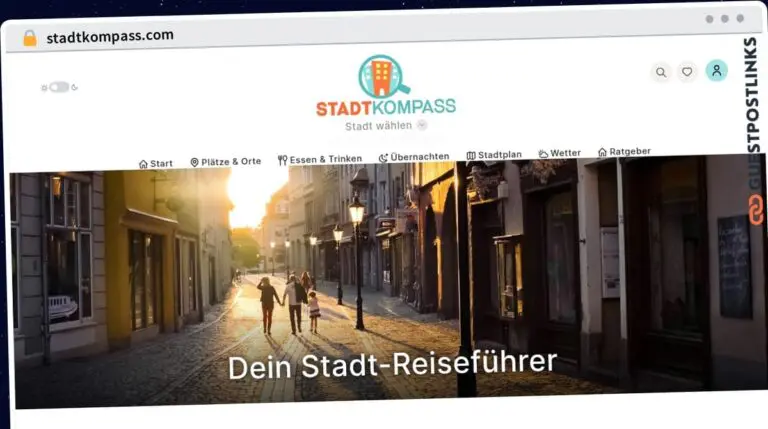Go to the Start menu item
The image size is (768, 429).
[156, 164]
